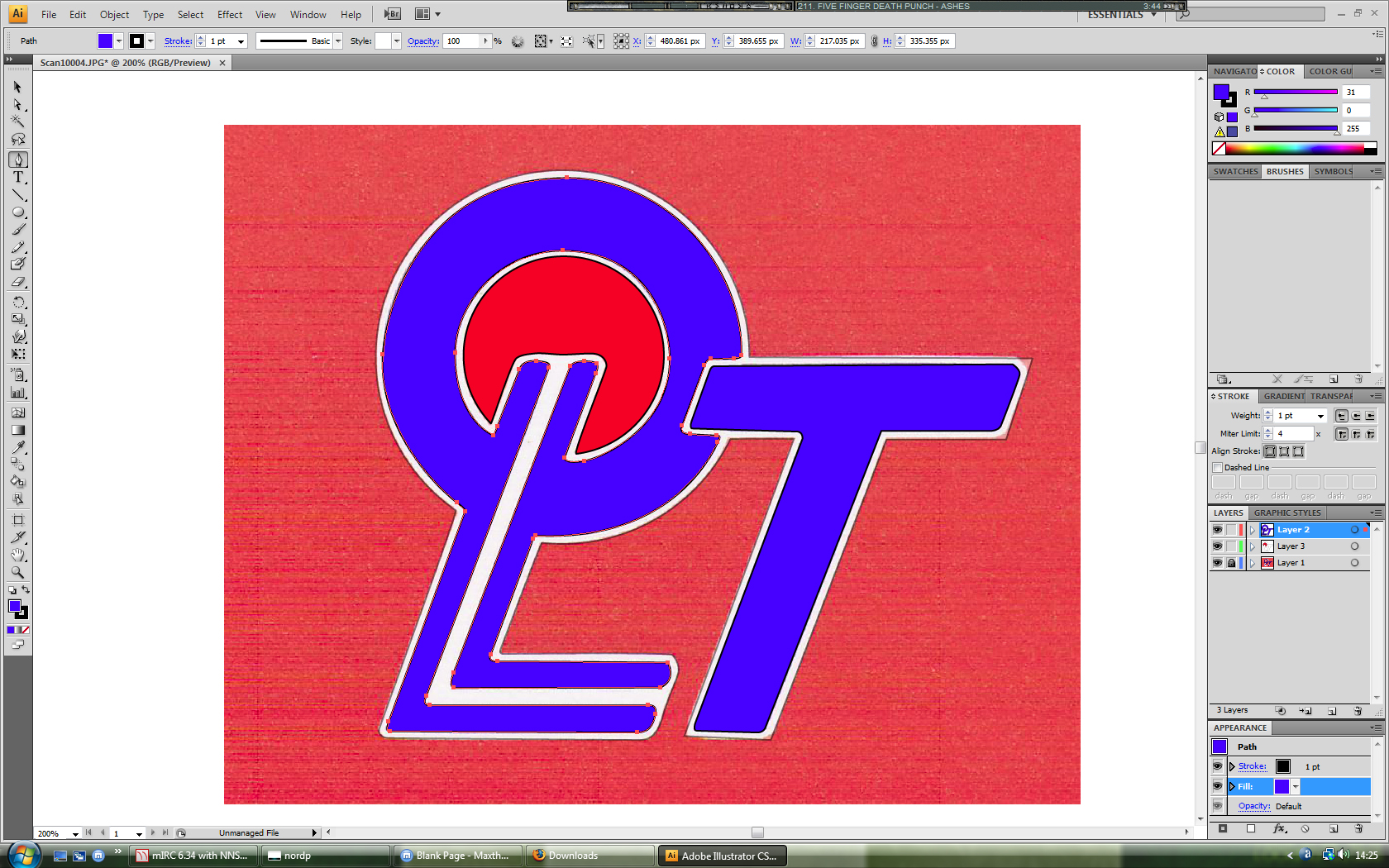This screenshot has width=1389, height=868.
Task: Switch to the Swatches tab
Action: [x=1235, y=172]
